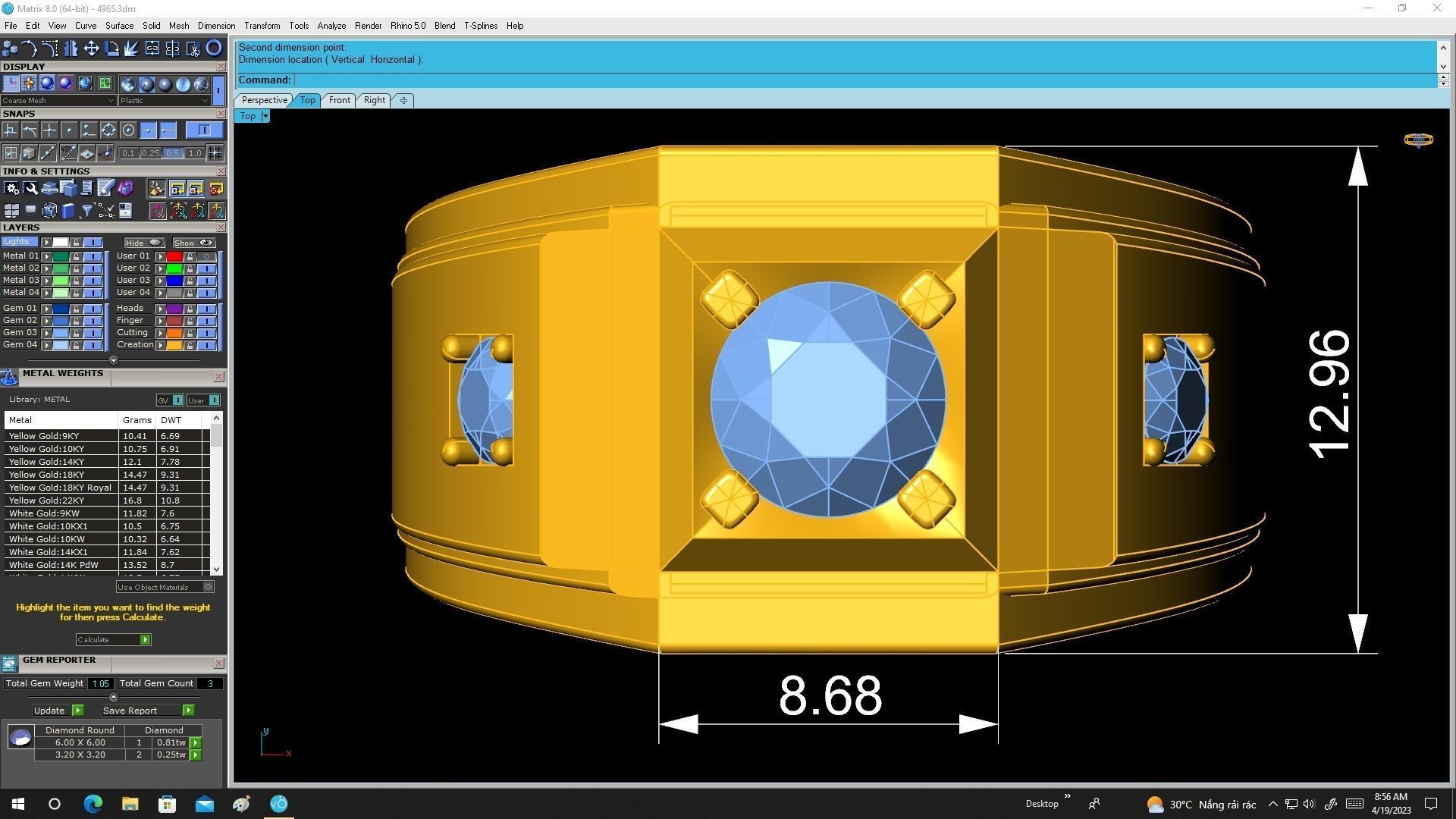The height and width of the screenshot is (819, 1456).
Task: Open the Top viewport title dropdown arrow
Action: tap(265, 116)
